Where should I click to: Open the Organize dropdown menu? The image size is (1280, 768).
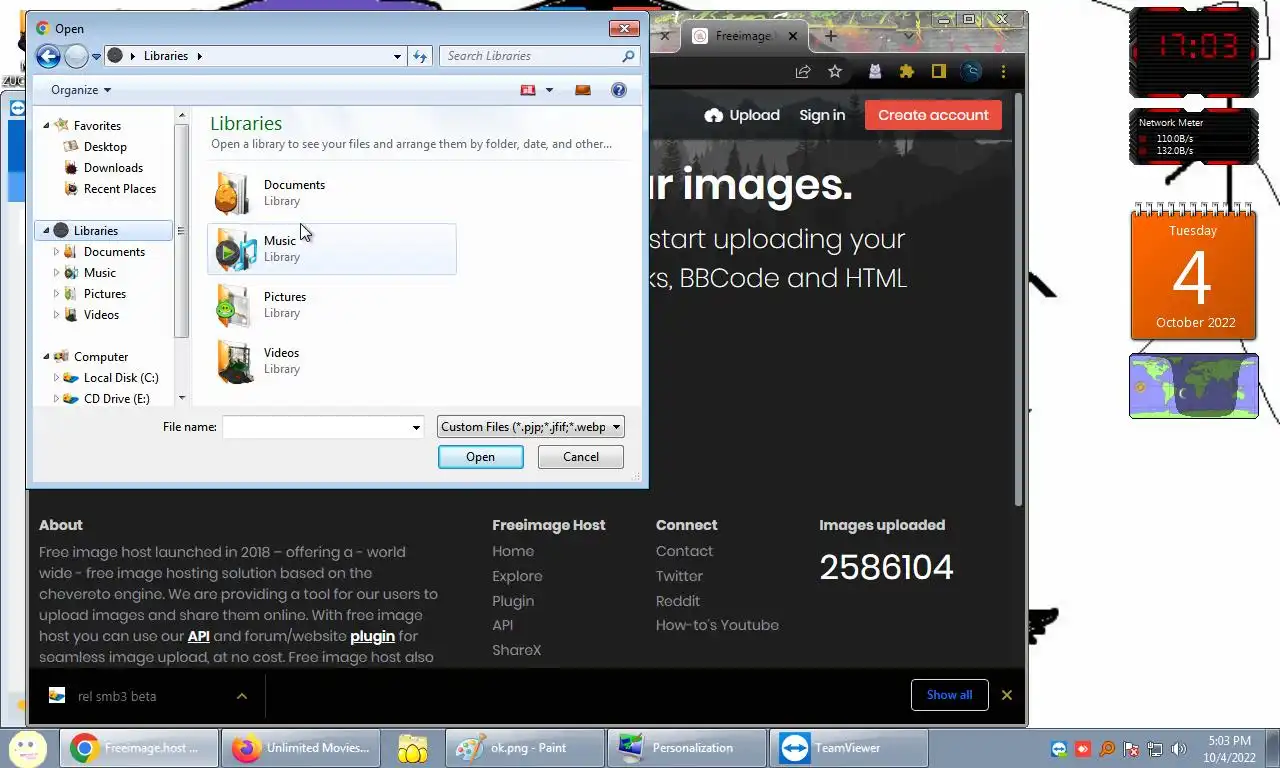(81, 90)
